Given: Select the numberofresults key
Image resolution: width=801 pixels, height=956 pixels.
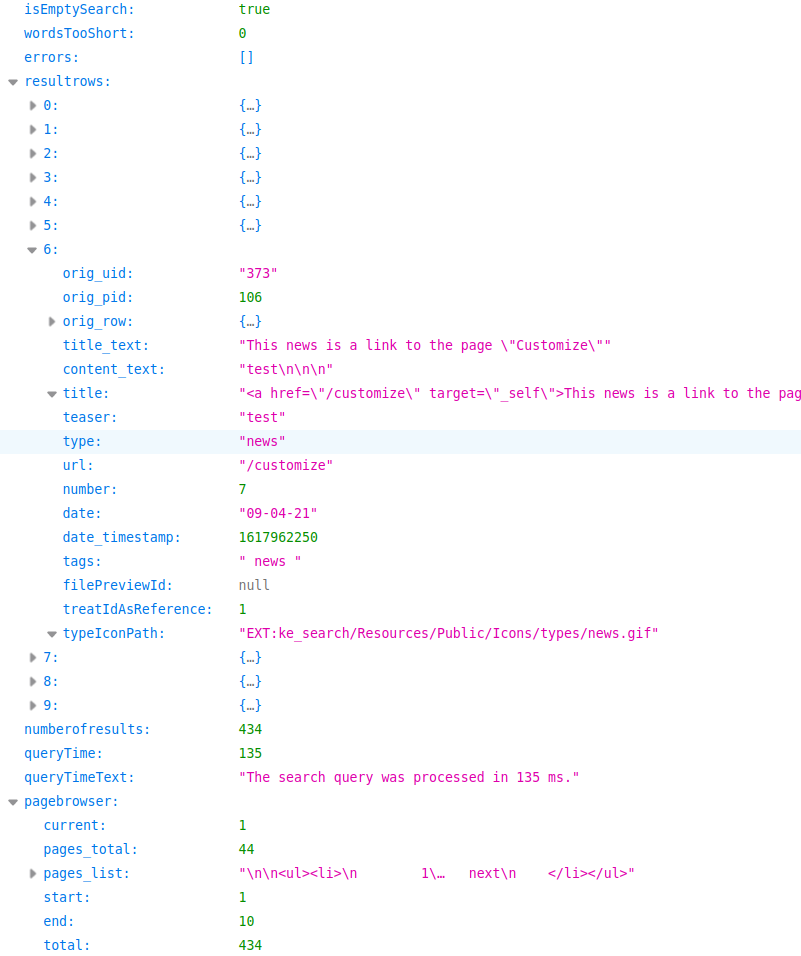Looking at the screenshot, I should coord(87,730).
